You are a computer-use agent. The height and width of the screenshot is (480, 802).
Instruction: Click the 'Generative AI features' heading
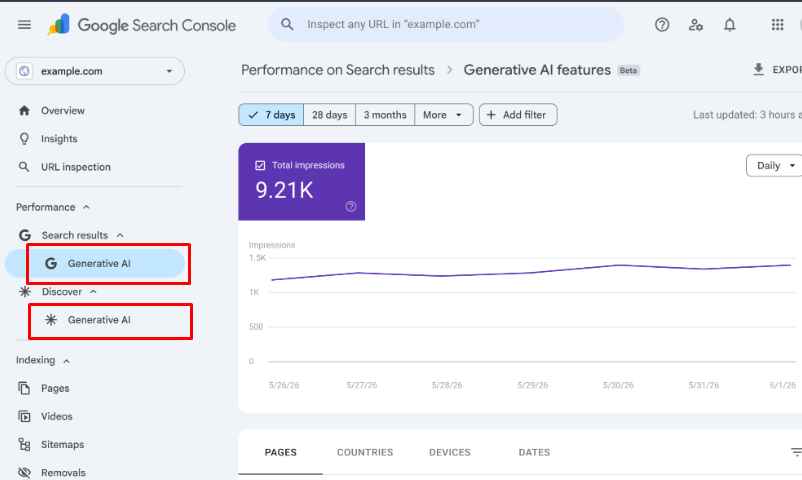point(537,70)
